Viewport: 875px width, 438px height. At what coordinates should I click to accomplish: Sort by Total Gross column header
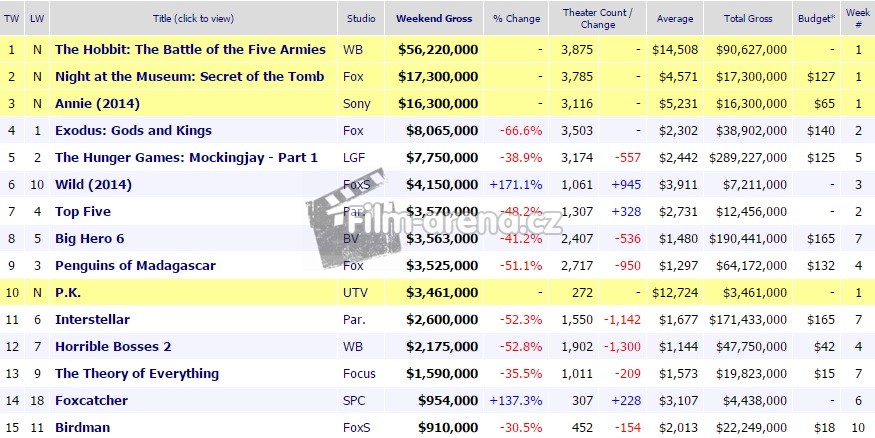pos(745,18)
